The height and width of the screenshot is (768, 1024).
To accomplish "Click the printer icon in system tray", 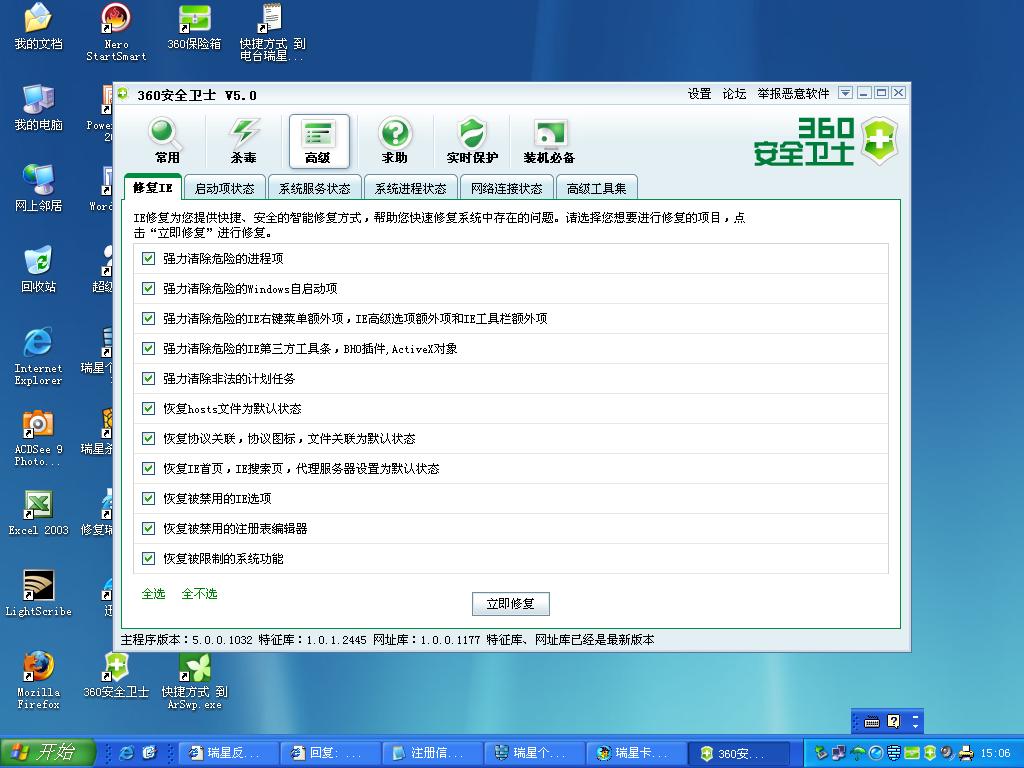I will 967,753.
